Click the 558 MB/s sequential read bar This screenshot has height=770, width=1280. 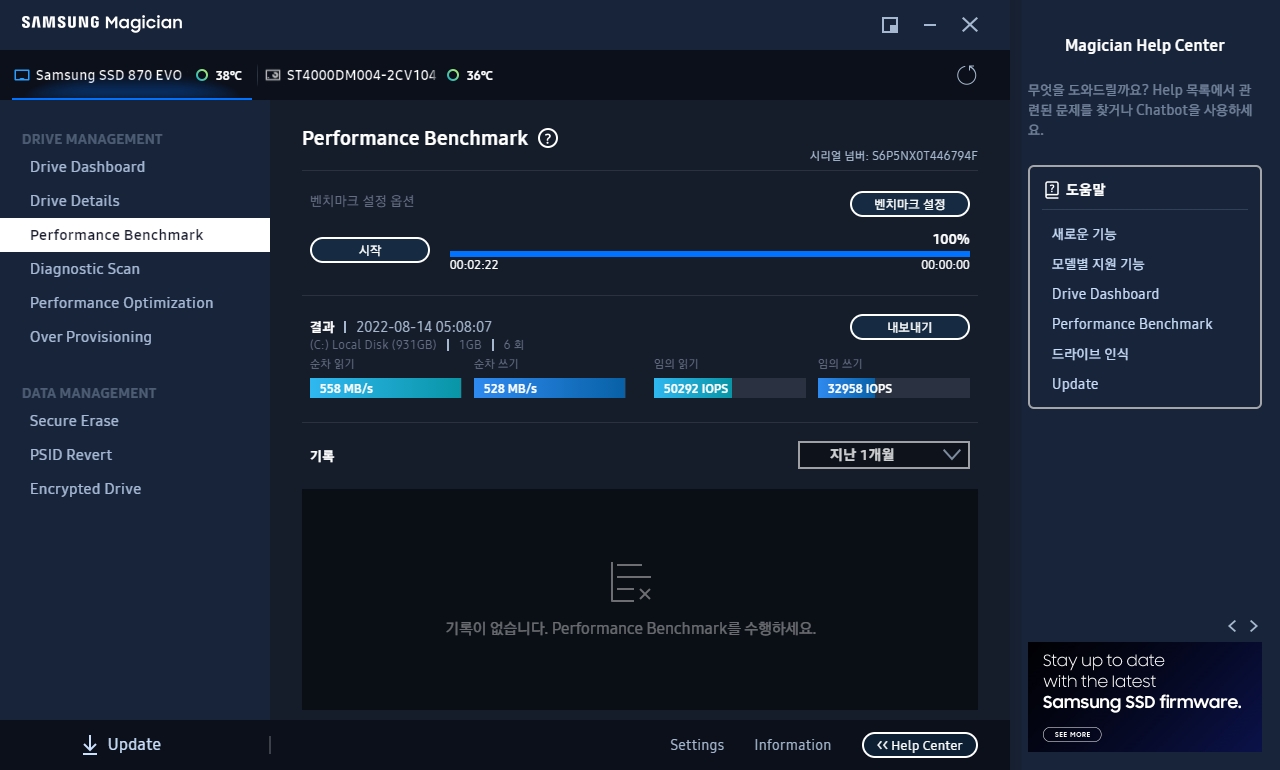pos(385,388)
